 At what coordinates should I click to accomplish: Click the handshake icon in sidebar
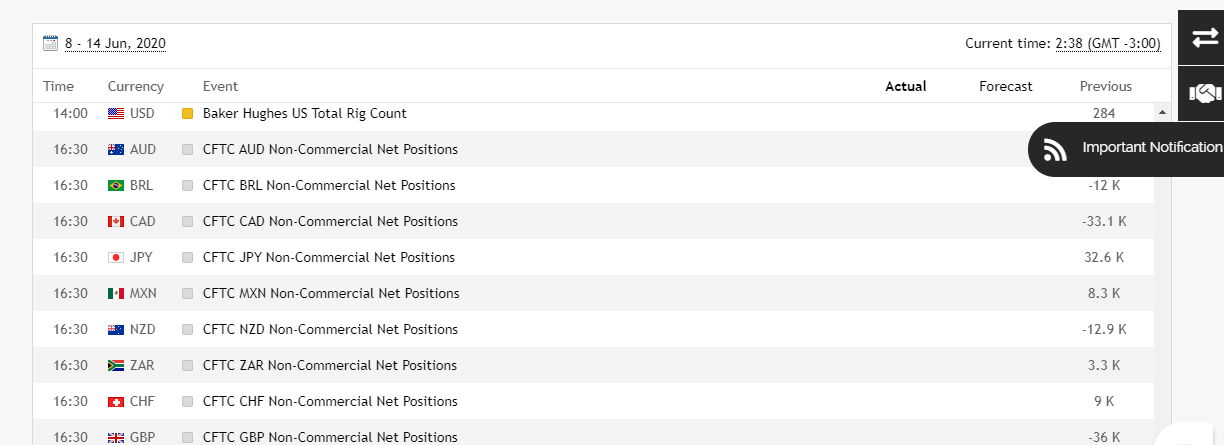click(x=1203, y=93)
